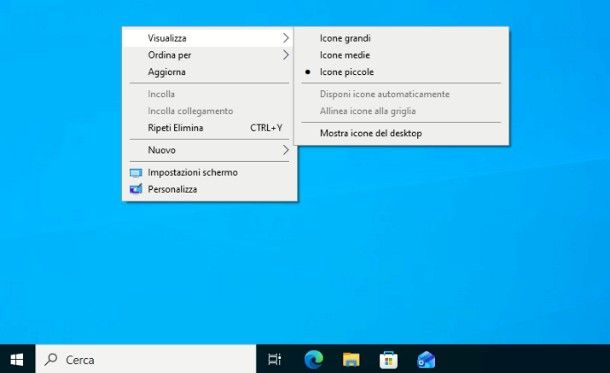Choose Aggiorna in the context menu
This screenshot has width=610, height=373.
click(x=209, y=72)
